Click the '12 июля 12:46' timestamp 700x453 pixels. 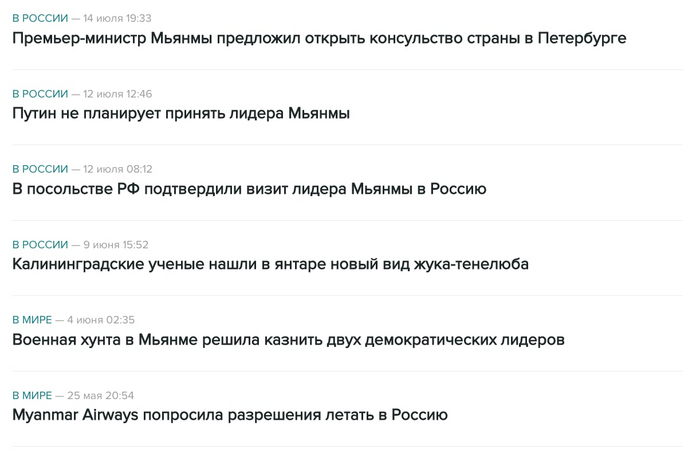118,94
